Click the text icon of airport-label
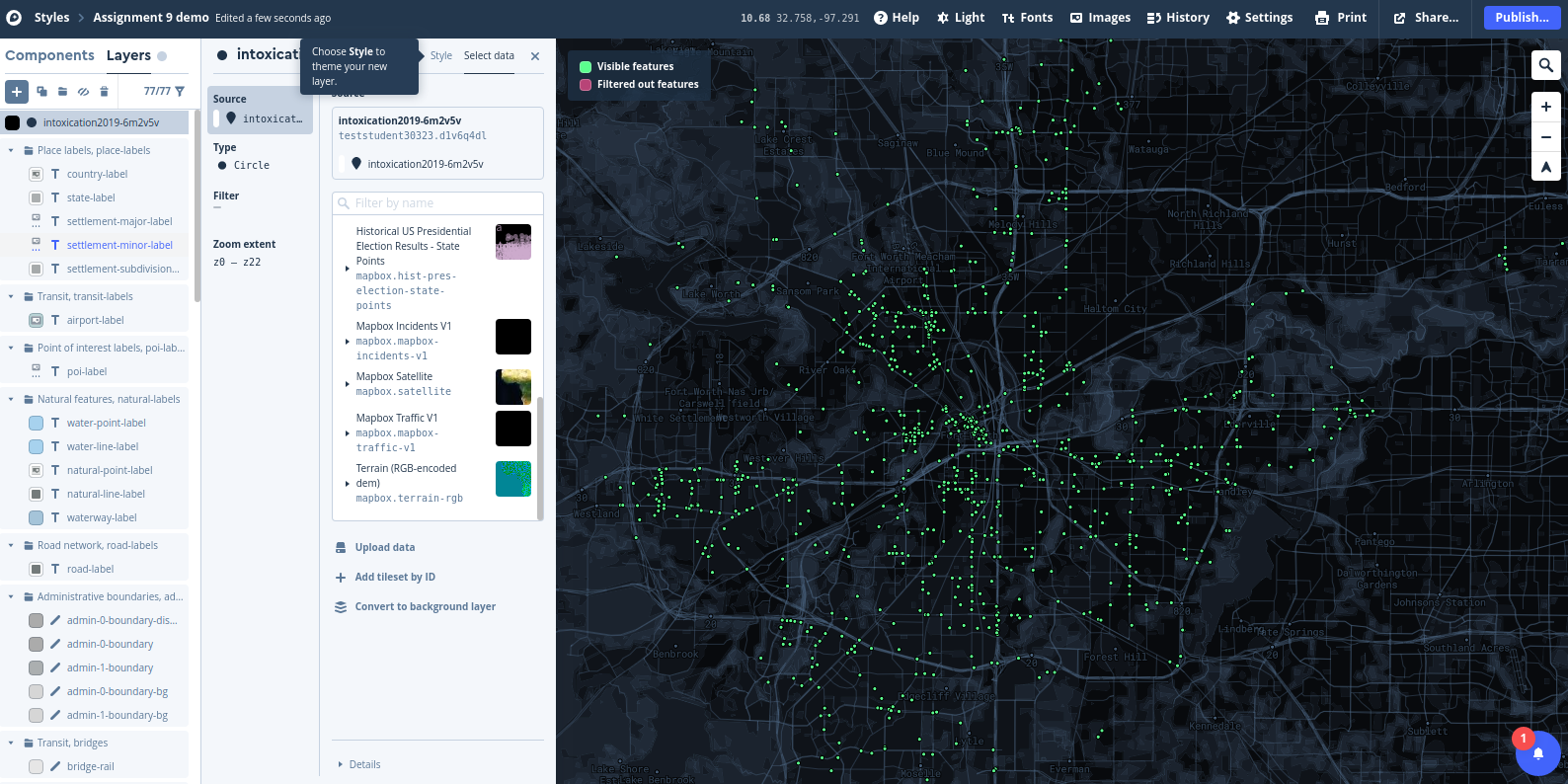The height and width of the screenshot is (784, 1568). [x=55, y=321]
